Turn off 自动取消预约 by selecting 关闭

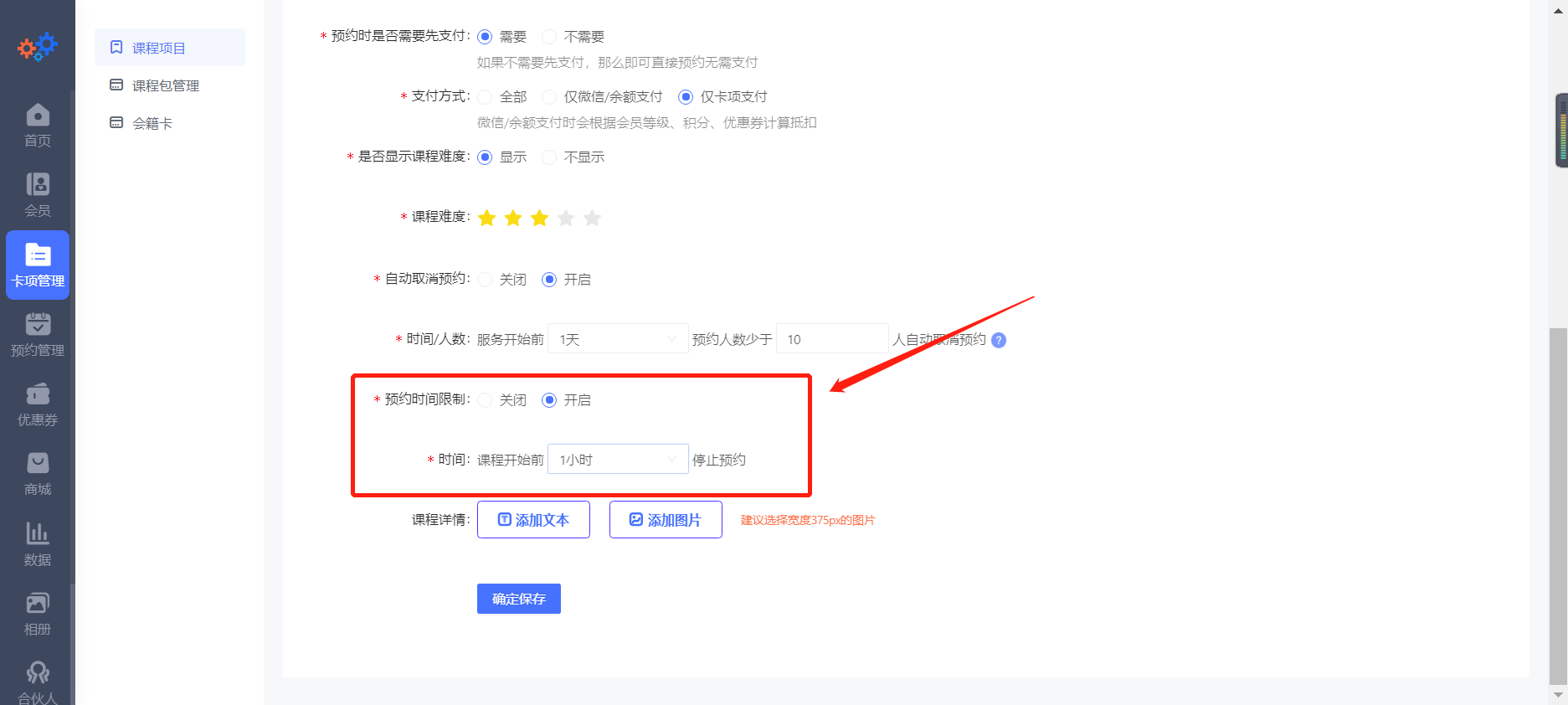486,280
